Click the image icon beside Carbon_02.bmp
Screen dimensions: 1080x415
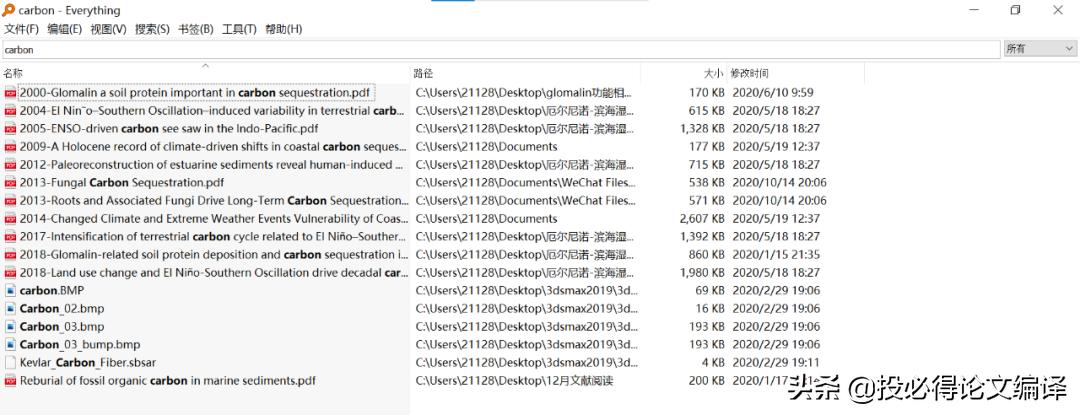click(x=10, y=309)
